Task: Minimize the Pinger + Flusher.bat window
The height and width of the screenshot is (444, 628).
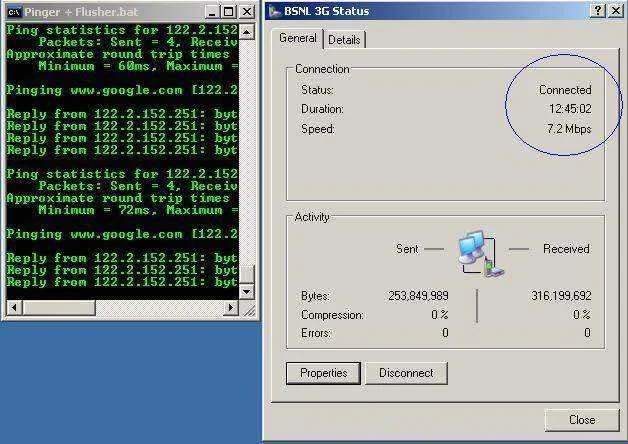Action: [212, 12]
